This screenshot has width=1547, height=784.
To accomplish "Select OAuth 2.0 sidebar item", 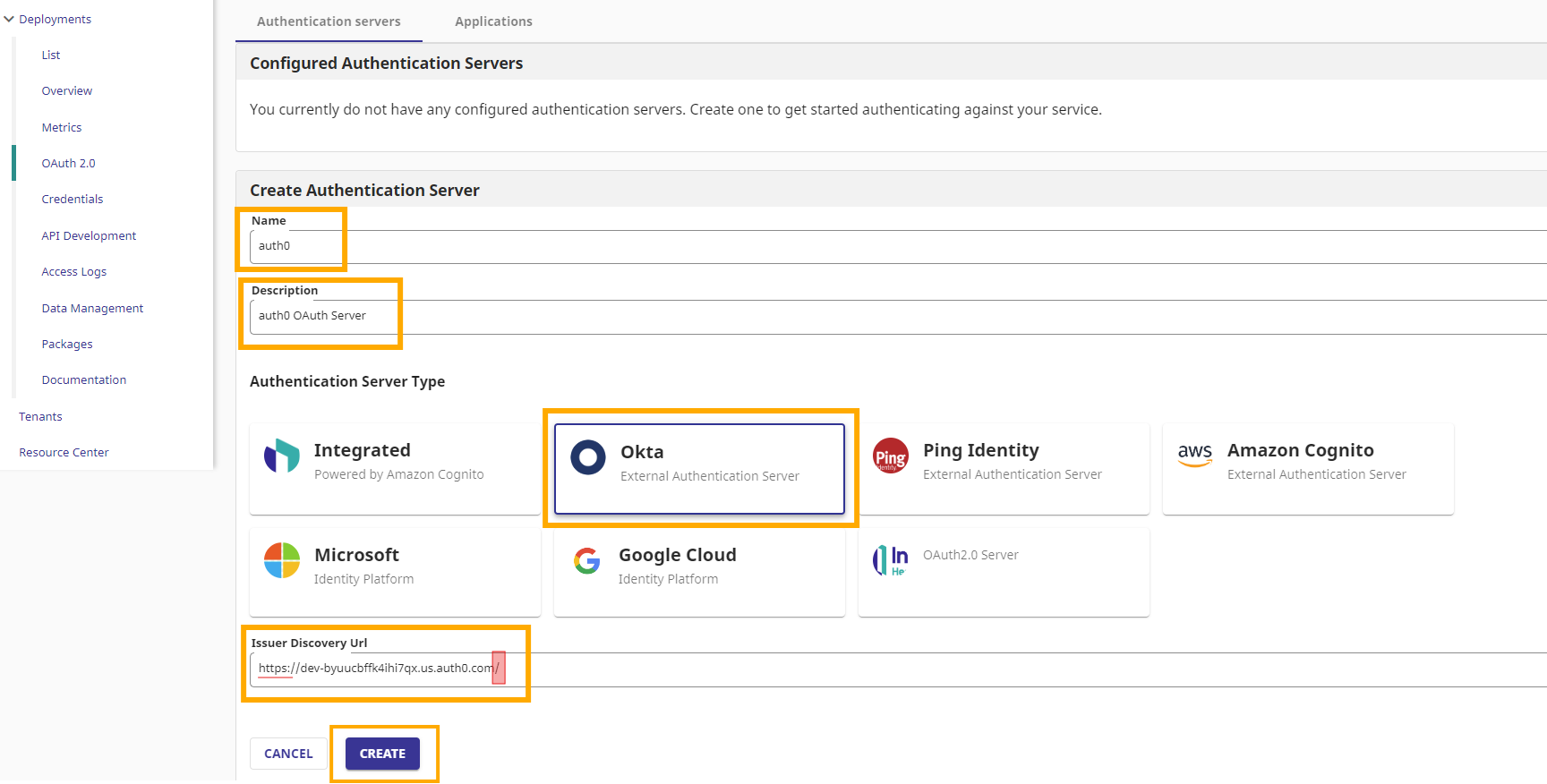I will point(68,163).
